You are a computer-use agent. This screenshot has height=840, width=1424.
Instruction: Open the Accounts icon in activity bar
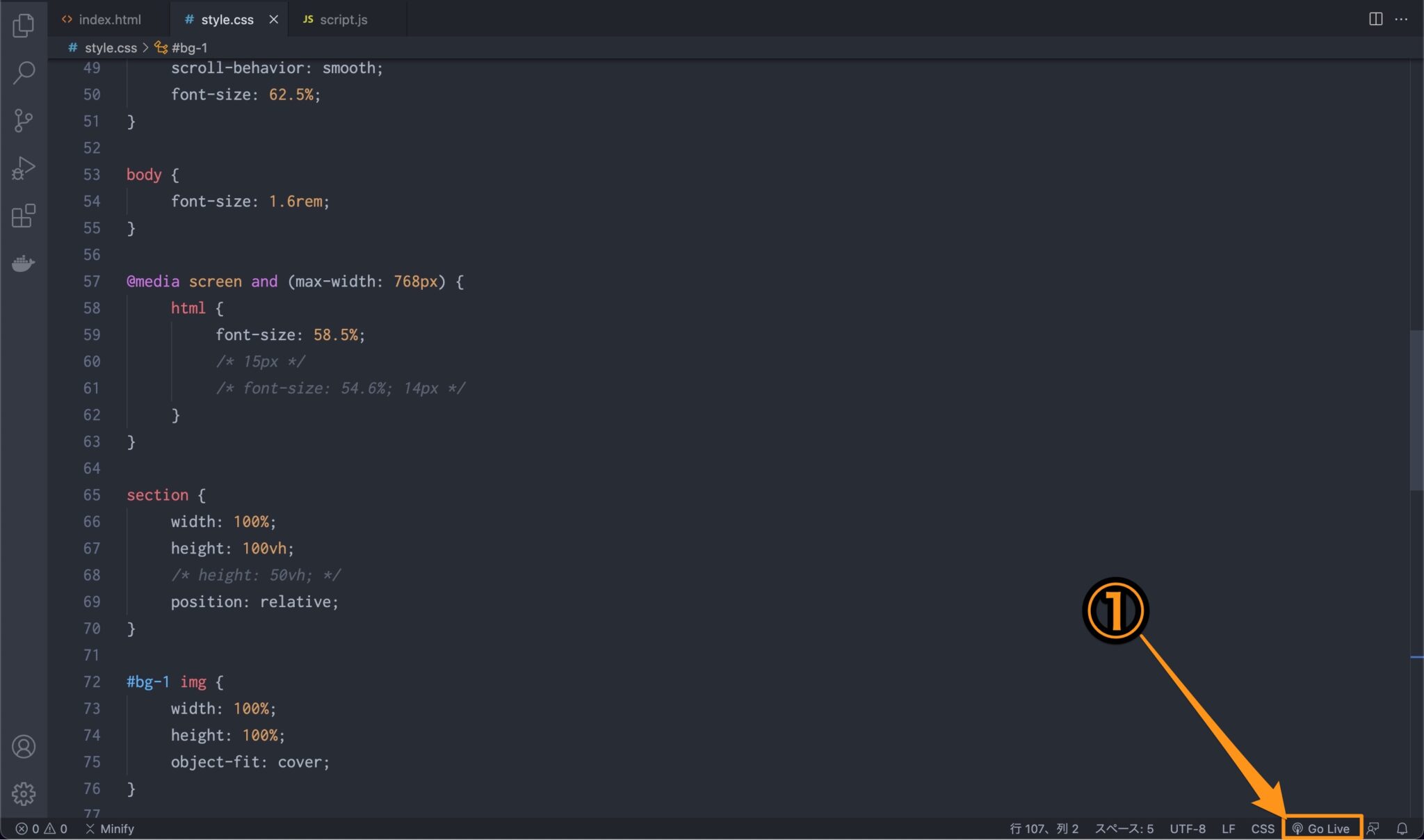click(x=24, y=746)
